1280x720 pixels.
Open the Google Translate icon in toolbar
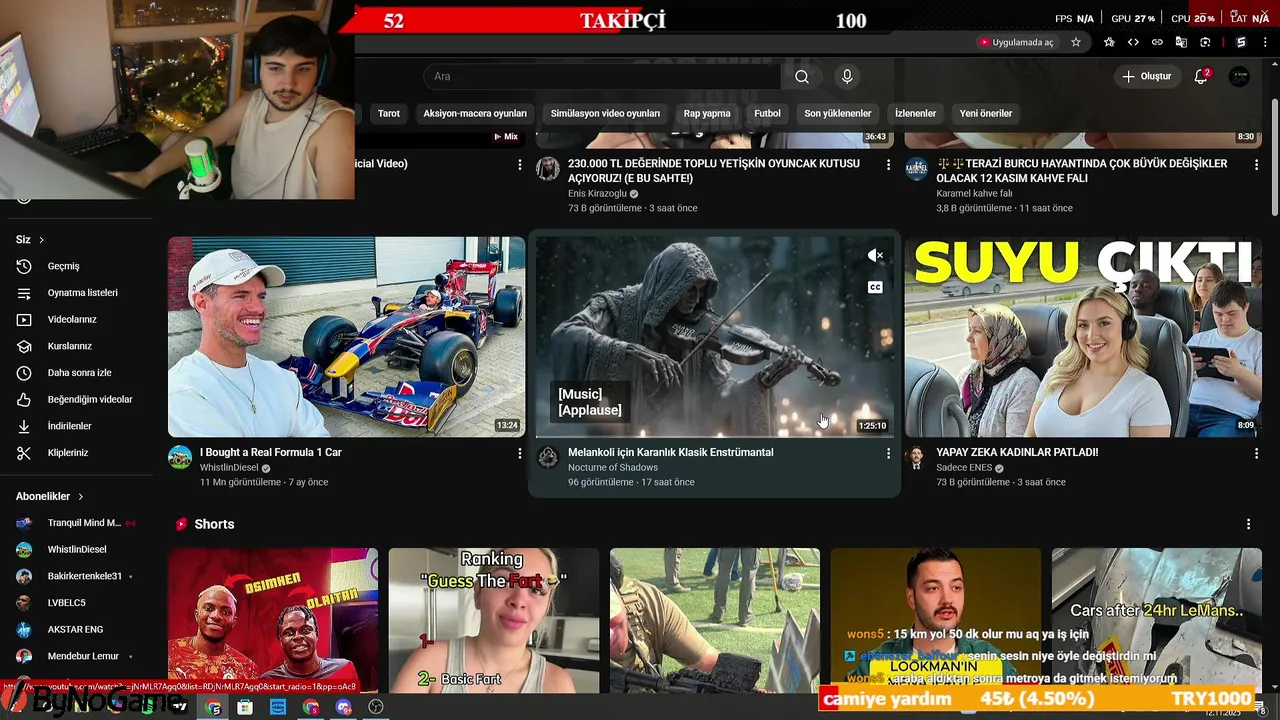coord(1181,42)
